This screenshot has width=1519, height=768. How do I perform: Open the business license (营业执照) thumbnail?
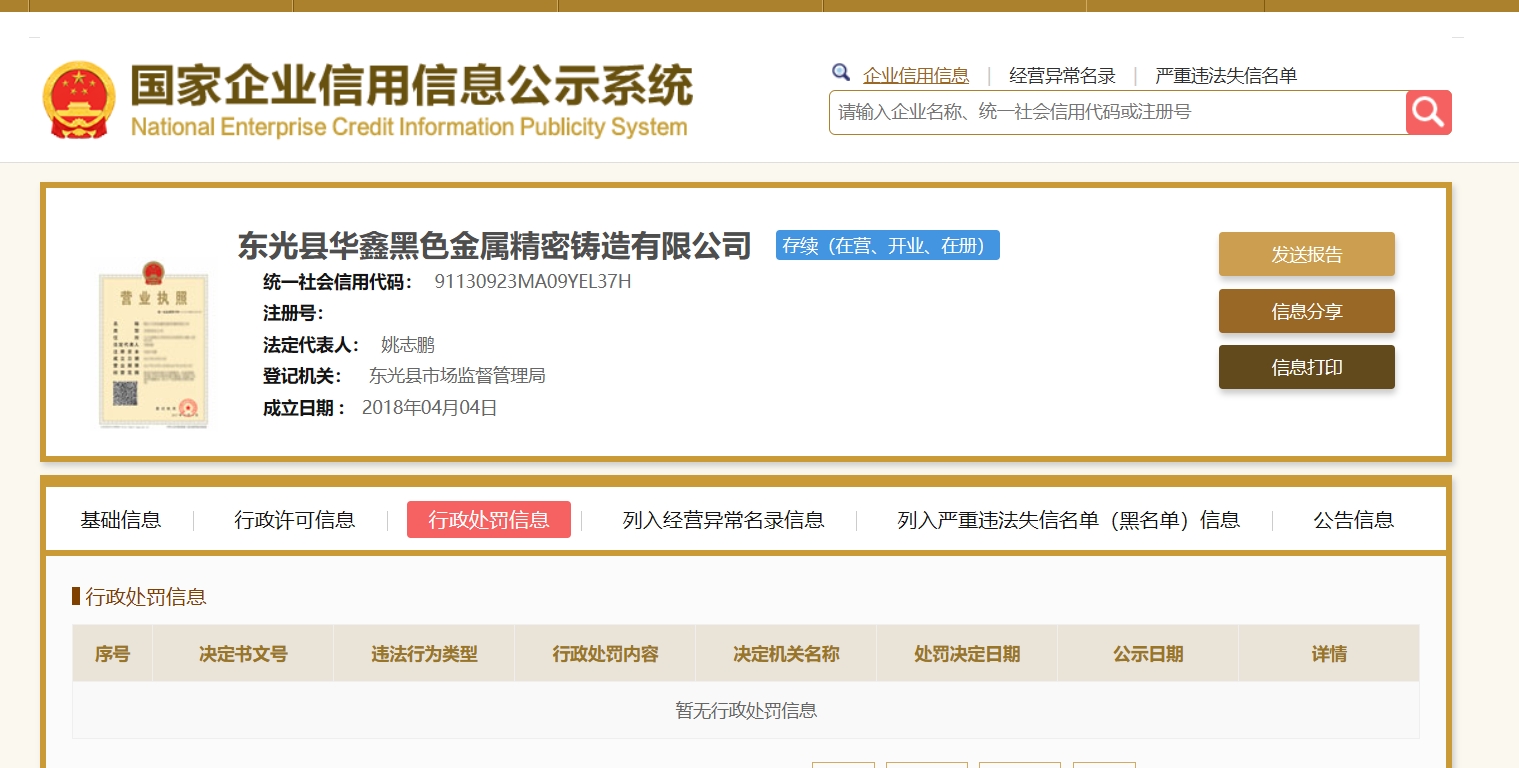point(153,344)
